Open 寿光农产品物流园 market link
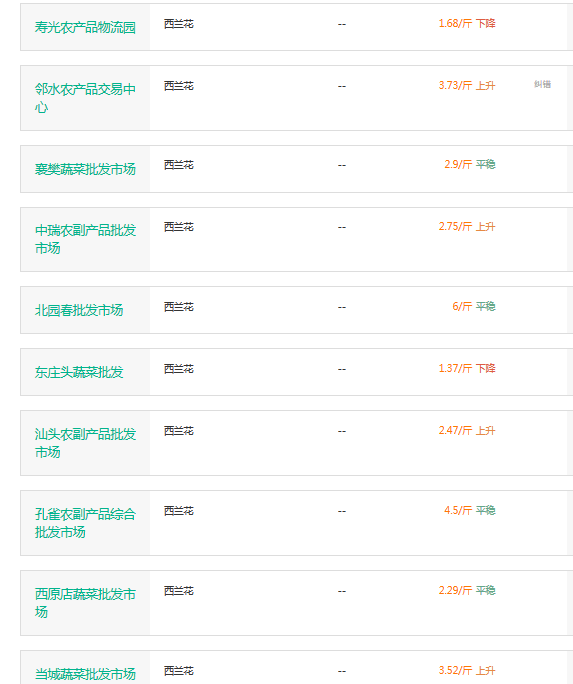This screenshot has width=573, height=684. [85, 27]
